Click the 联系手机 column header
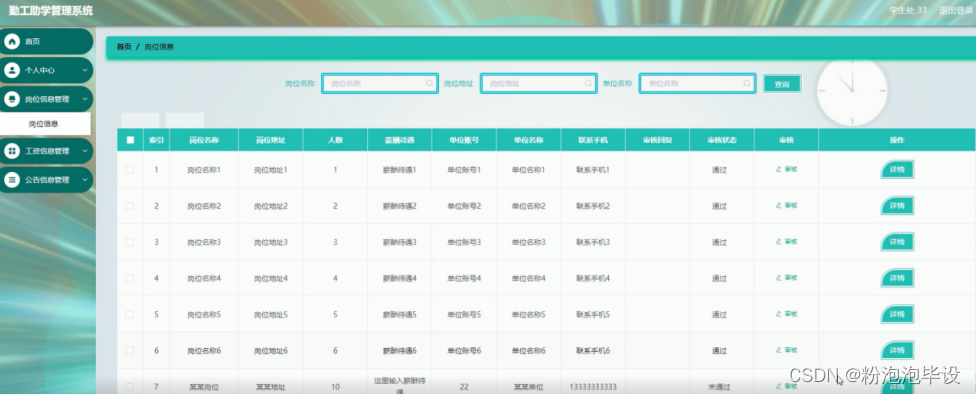Image resolution: width=976 pixels, height=394 pixels. coord(593,140)
